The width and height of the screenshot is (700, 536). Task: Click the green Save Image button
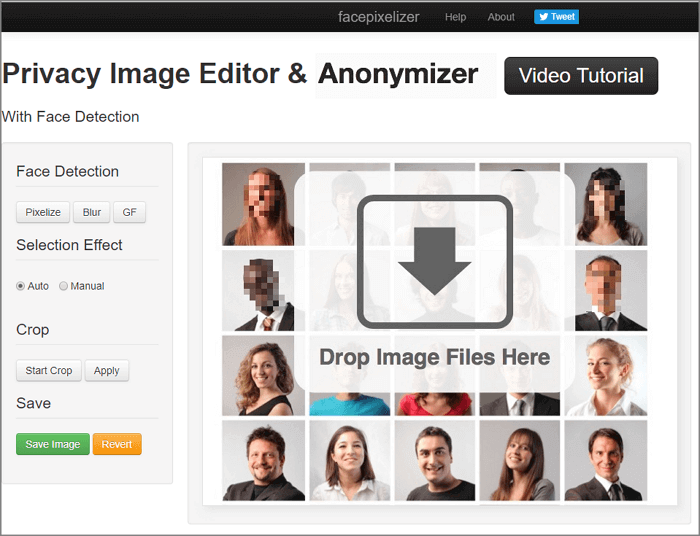[53, 444]
